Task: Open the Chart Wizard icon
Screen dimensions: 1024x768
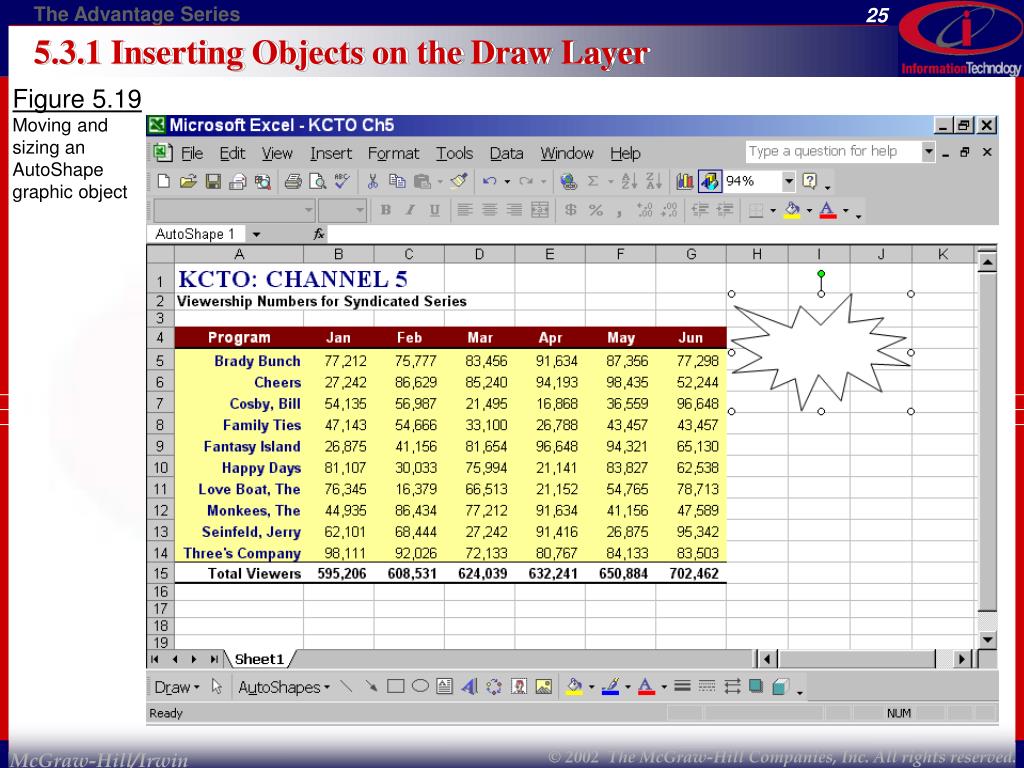Action: [x=684, y=181]
